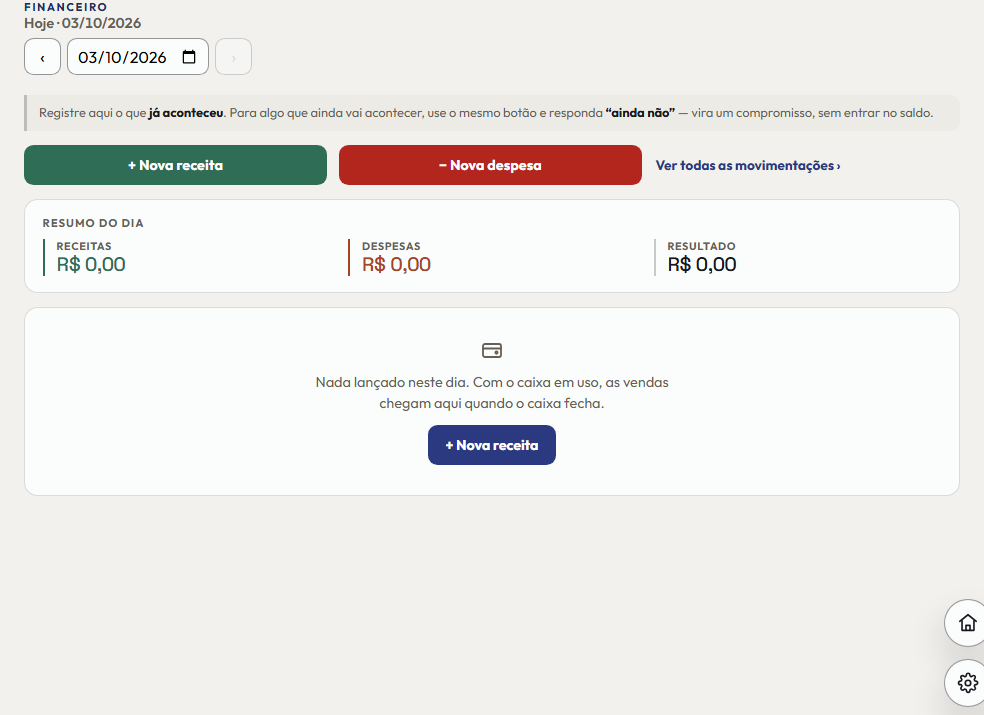Click the green Nova receita button
The image size is (984, 715).
(176, 165)
